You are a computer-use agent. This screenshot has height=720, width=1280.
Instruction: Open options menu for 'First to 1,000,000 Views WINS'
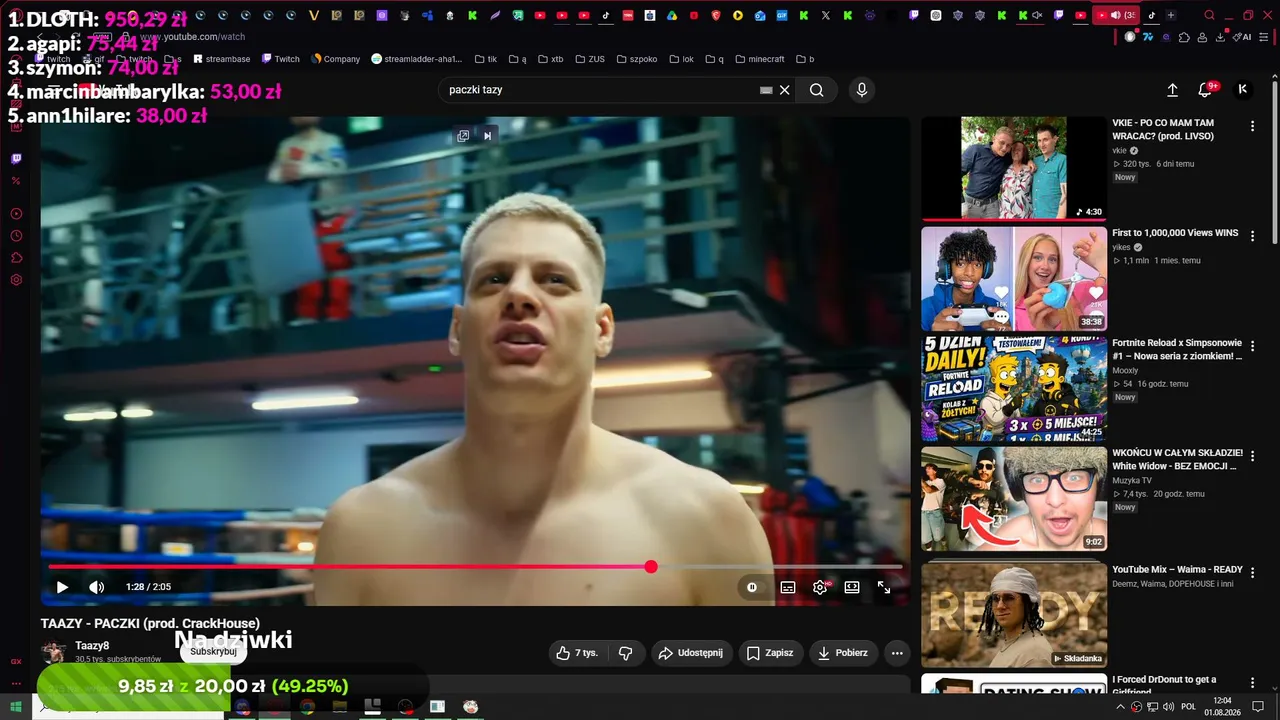point(1252,236)
